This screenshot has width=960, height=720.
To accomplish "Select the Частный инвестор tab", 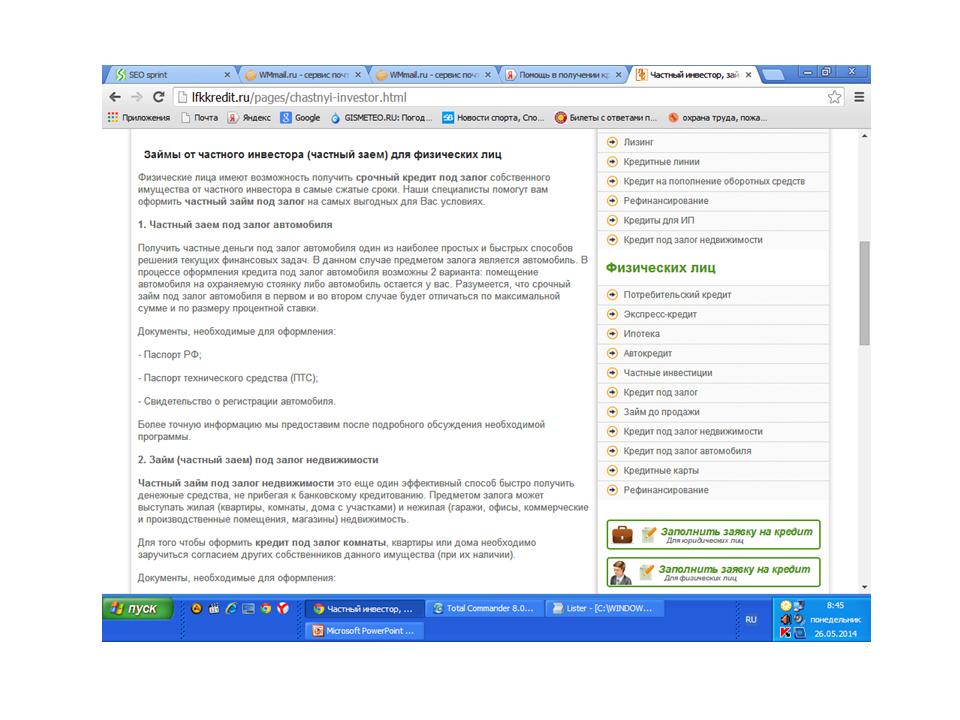I will click(x=692, y=75).
